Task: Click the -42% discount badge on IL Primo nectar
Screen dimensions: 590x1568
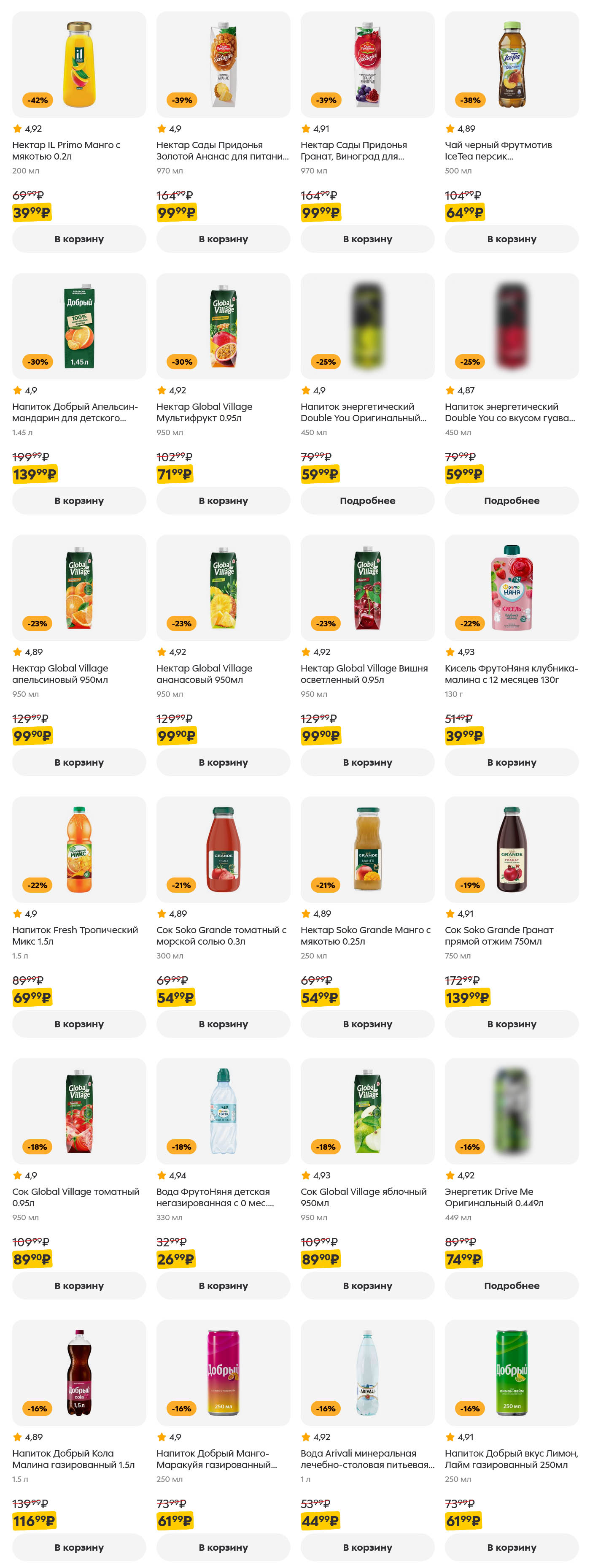Action: pos(38,100)
